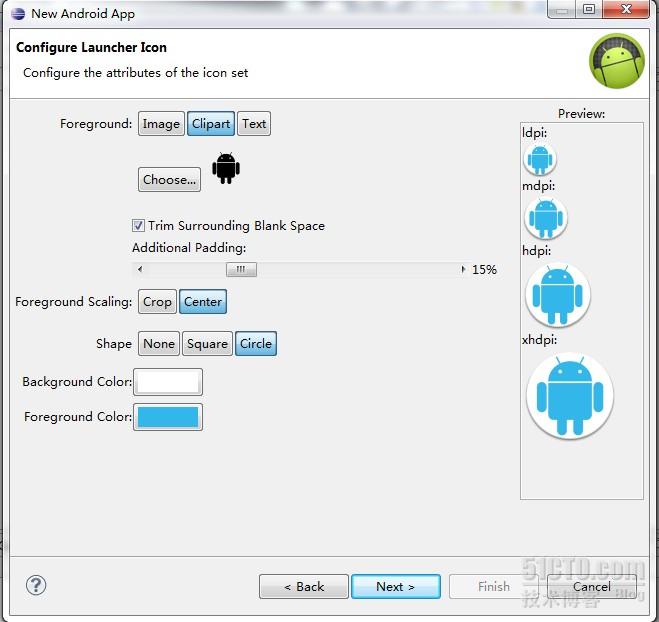Click the ldpi preview icon
Image resolution: width=659 pixels, height=622 pixels.
tap(540, 159)
